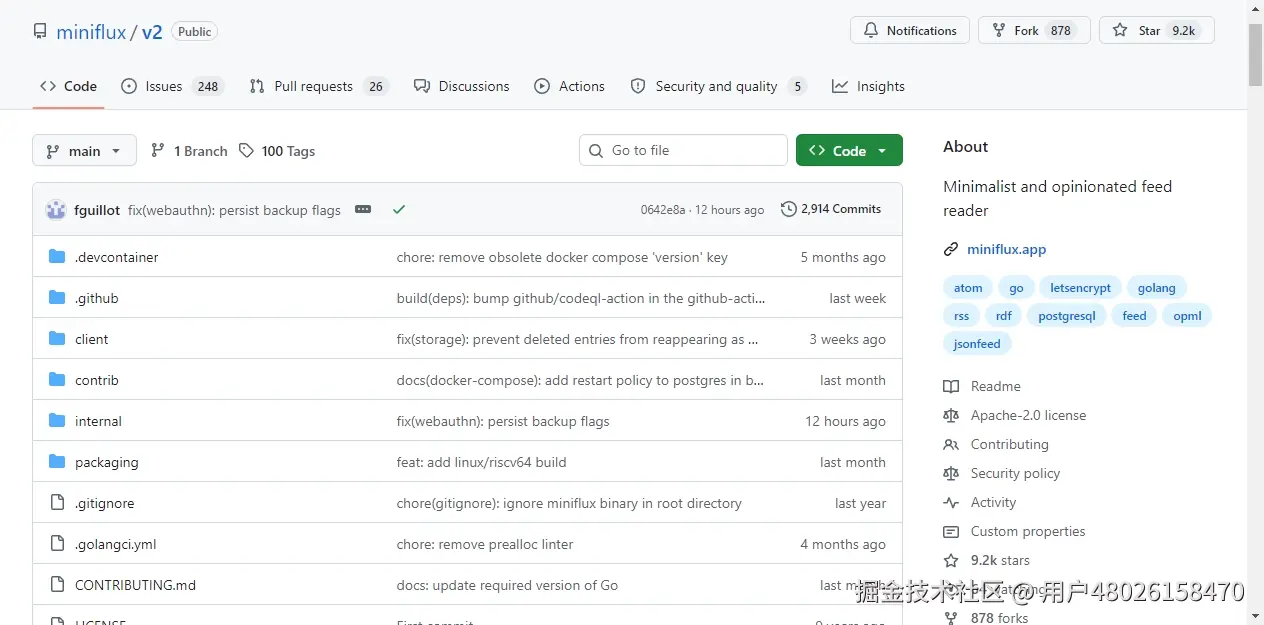The image size is (1264, 625).
Task: Open the Actions tab
Action: 570,86
